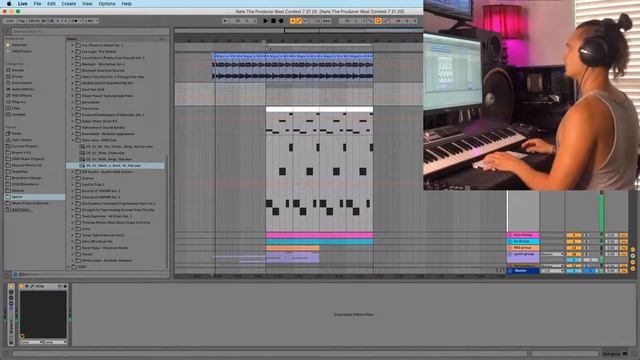Open the View menu
640x360 pixels.
tap(87, 4)
